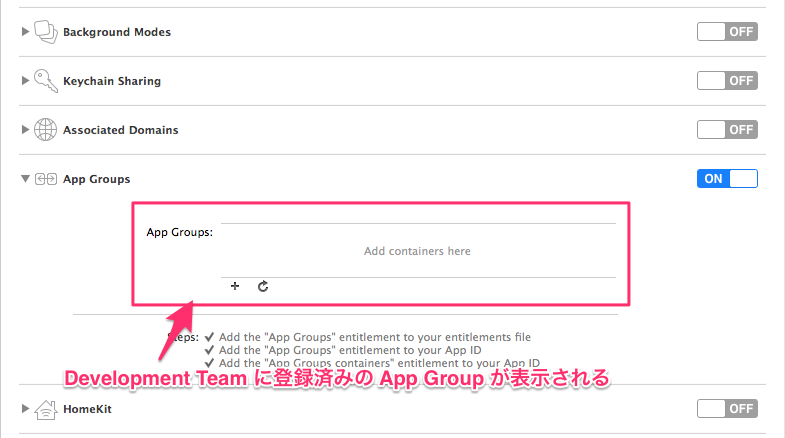Image resolution: width=785 pixels, height=438 pixels.
Task: Expand the Background Modes section
Action: click(x=25, y=32)
